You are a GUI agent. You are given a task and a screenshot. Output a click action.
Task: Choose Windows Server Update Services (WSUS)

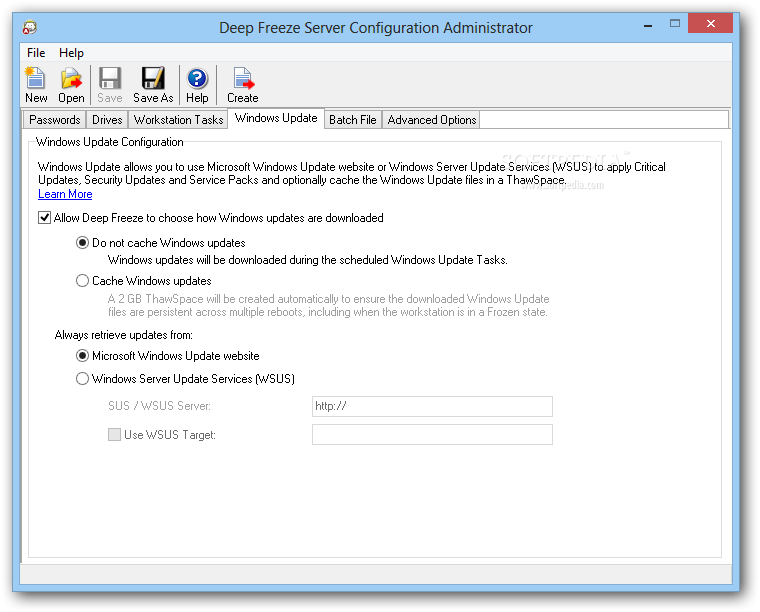[82, 378]
